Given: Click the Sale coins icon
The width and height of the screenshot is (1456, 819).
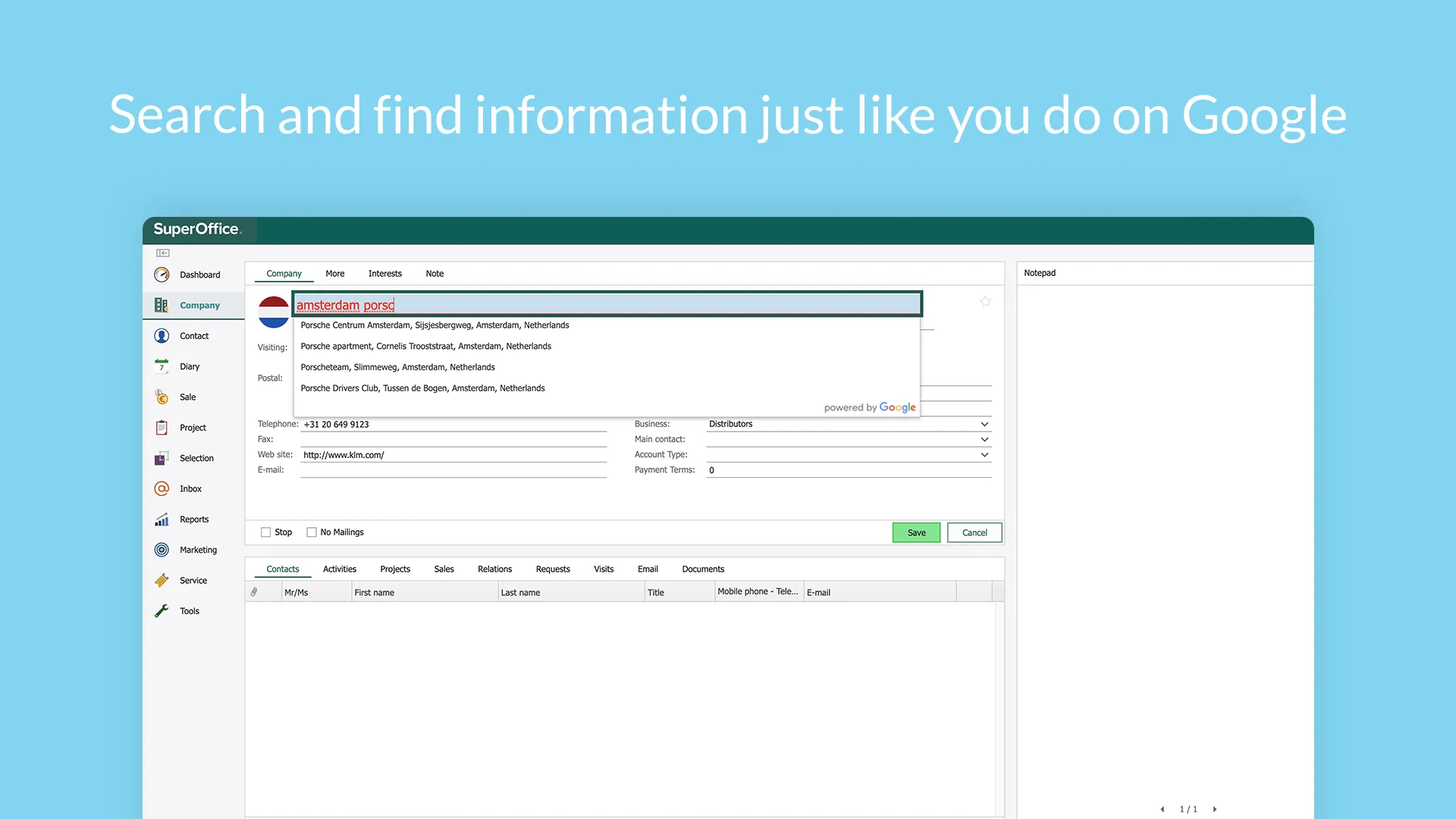Looking at the screenshot, I should coord(162,397).
